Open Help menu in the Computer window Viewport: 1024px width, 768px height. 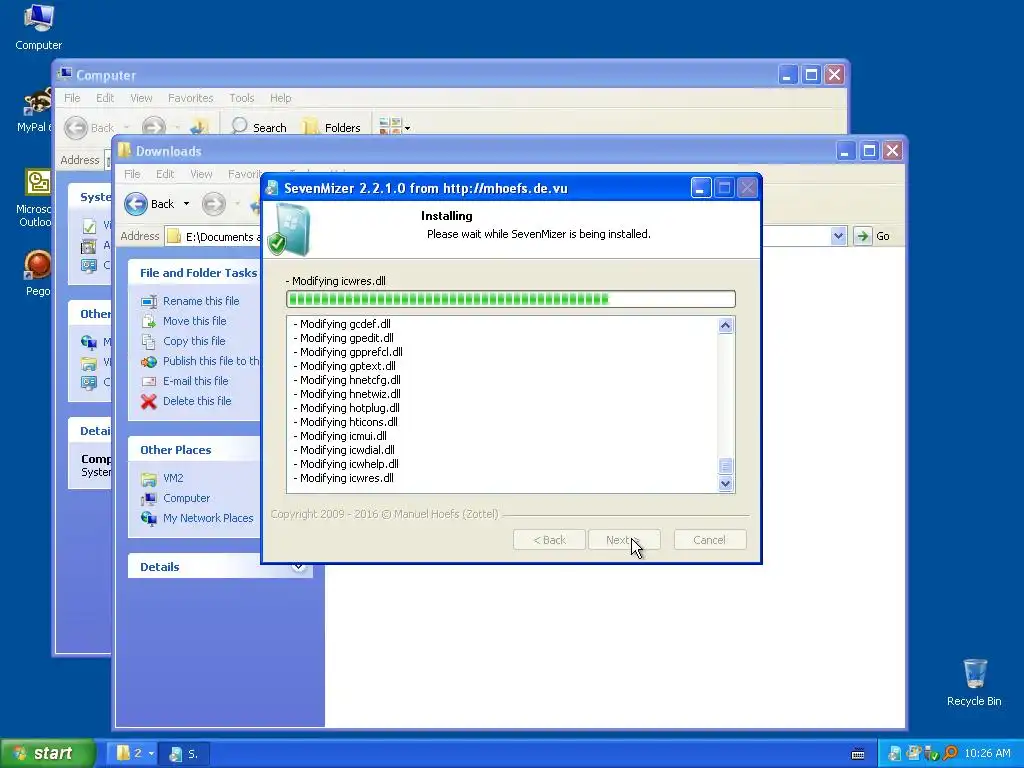280,98
